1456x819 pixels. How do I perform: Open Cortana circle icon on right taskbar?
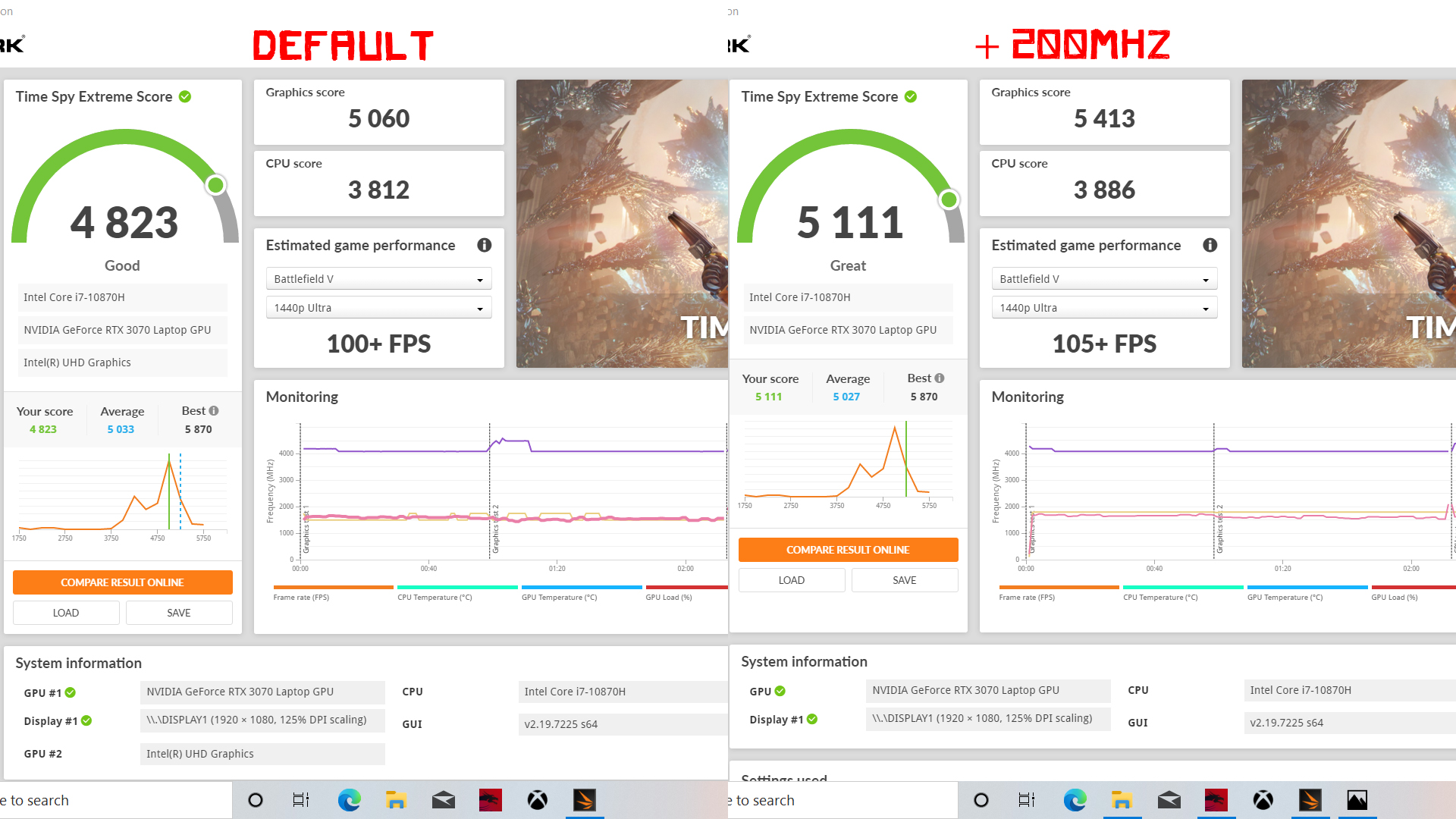(x=981, y=800)
